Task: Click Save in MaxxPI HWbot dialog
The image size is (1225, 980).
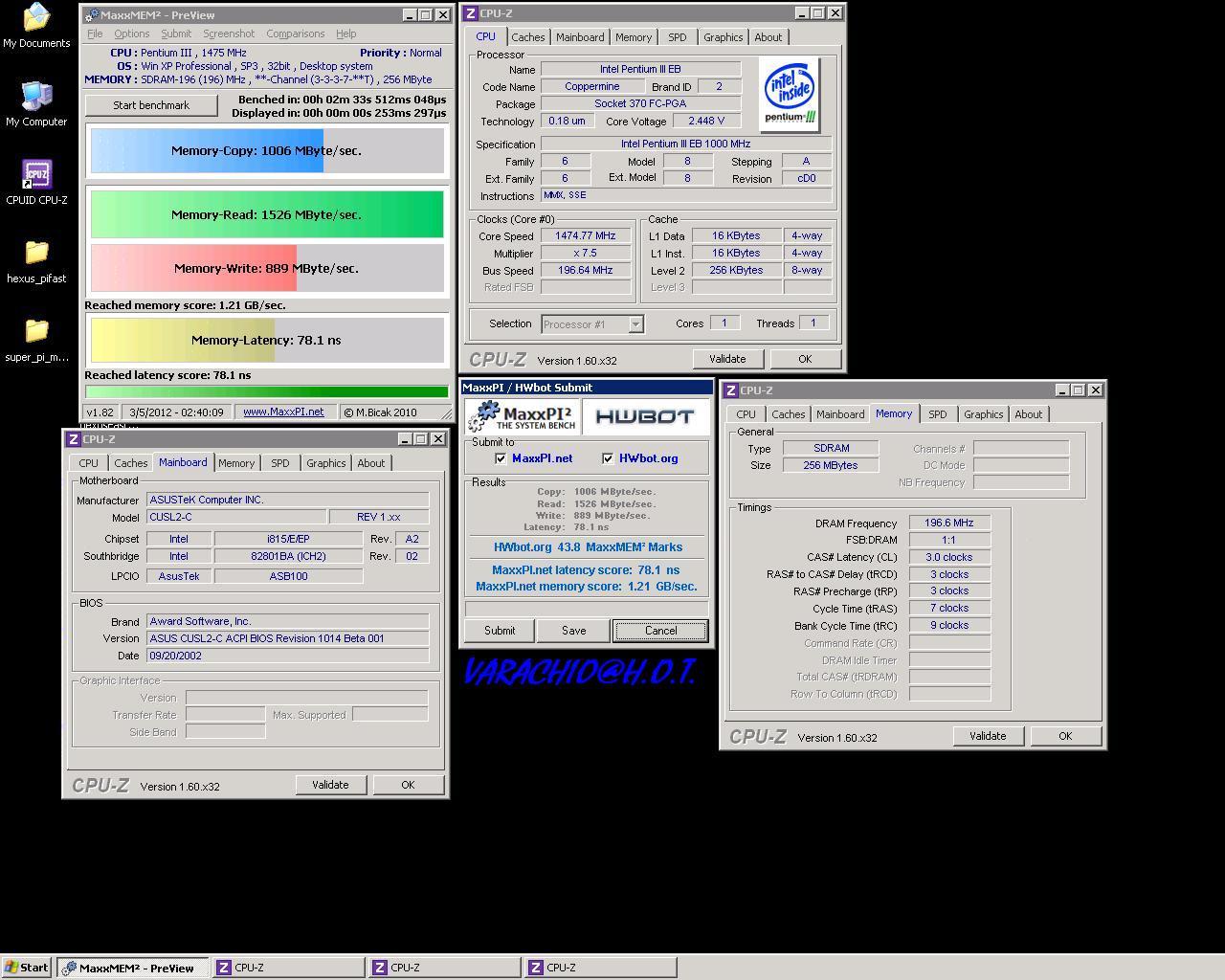Action: [x=573, y=631]
